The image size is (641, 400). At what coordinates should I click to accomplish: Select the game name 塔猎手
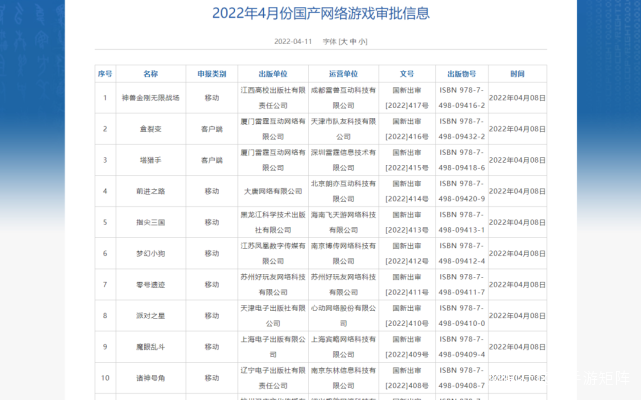(x=150, y=160)
